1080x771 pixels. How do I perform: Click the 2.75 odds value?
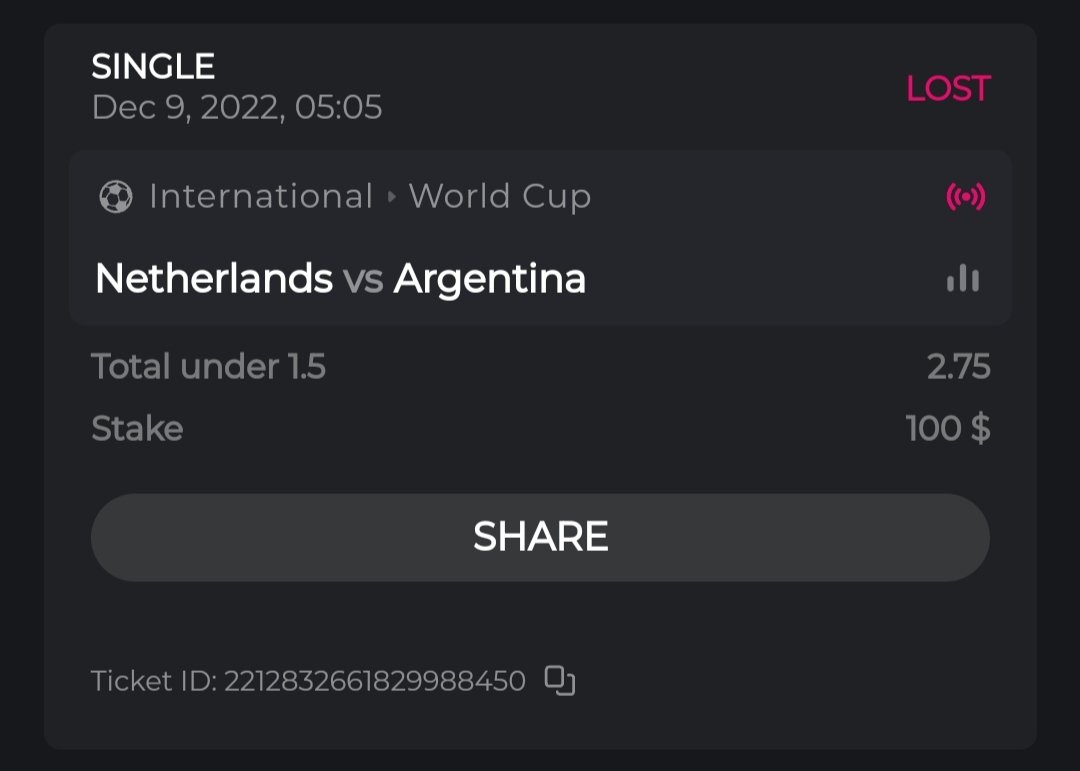958,367
